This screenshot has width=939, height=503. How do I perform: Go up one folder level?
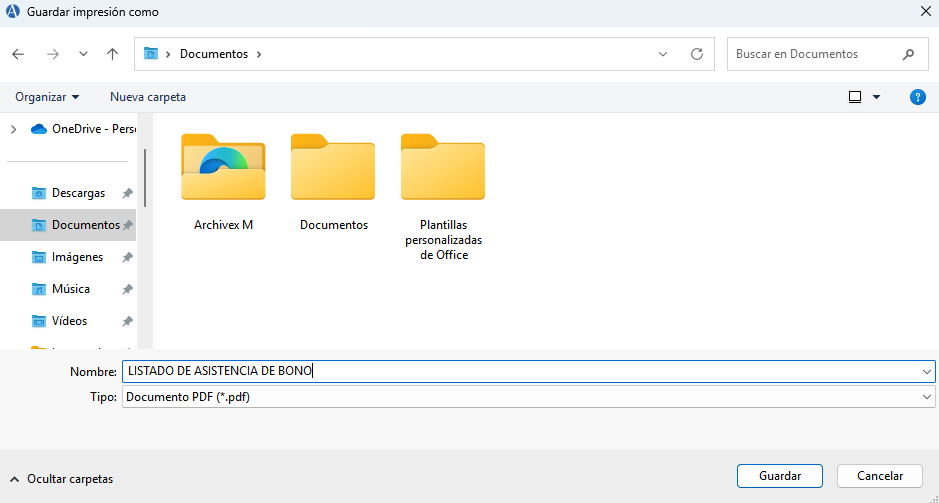113,54
